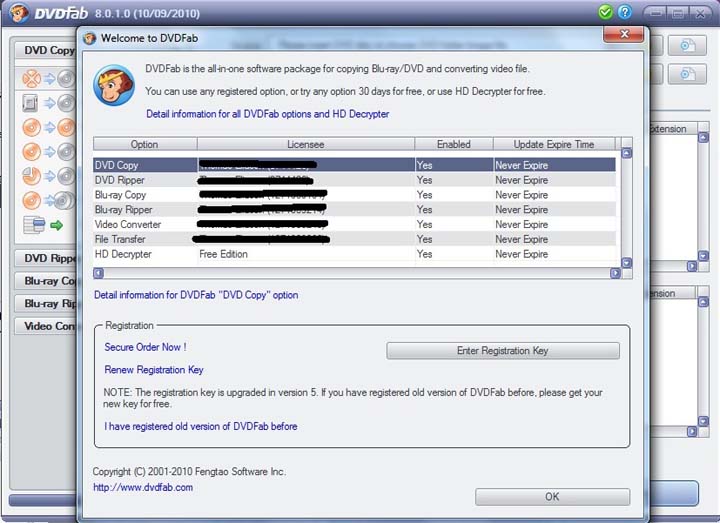Open the blue help question mark icon

click(624, 12)
